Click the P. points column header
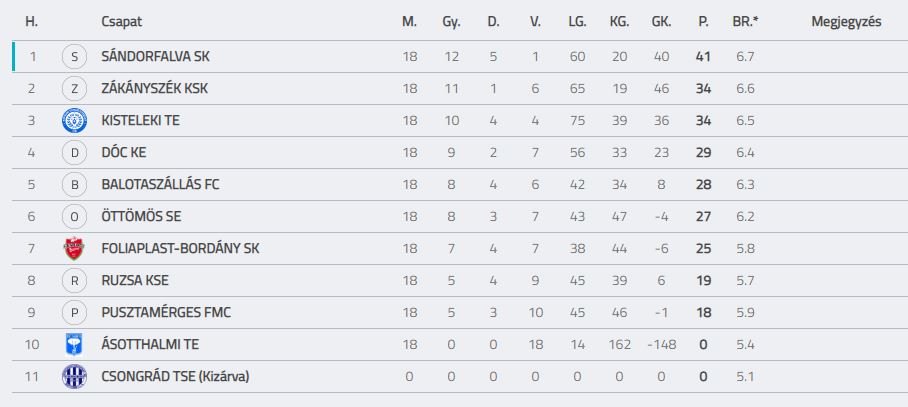Image resolution: width=908 pixels, height=407 pixels. (x=704, y=22)
